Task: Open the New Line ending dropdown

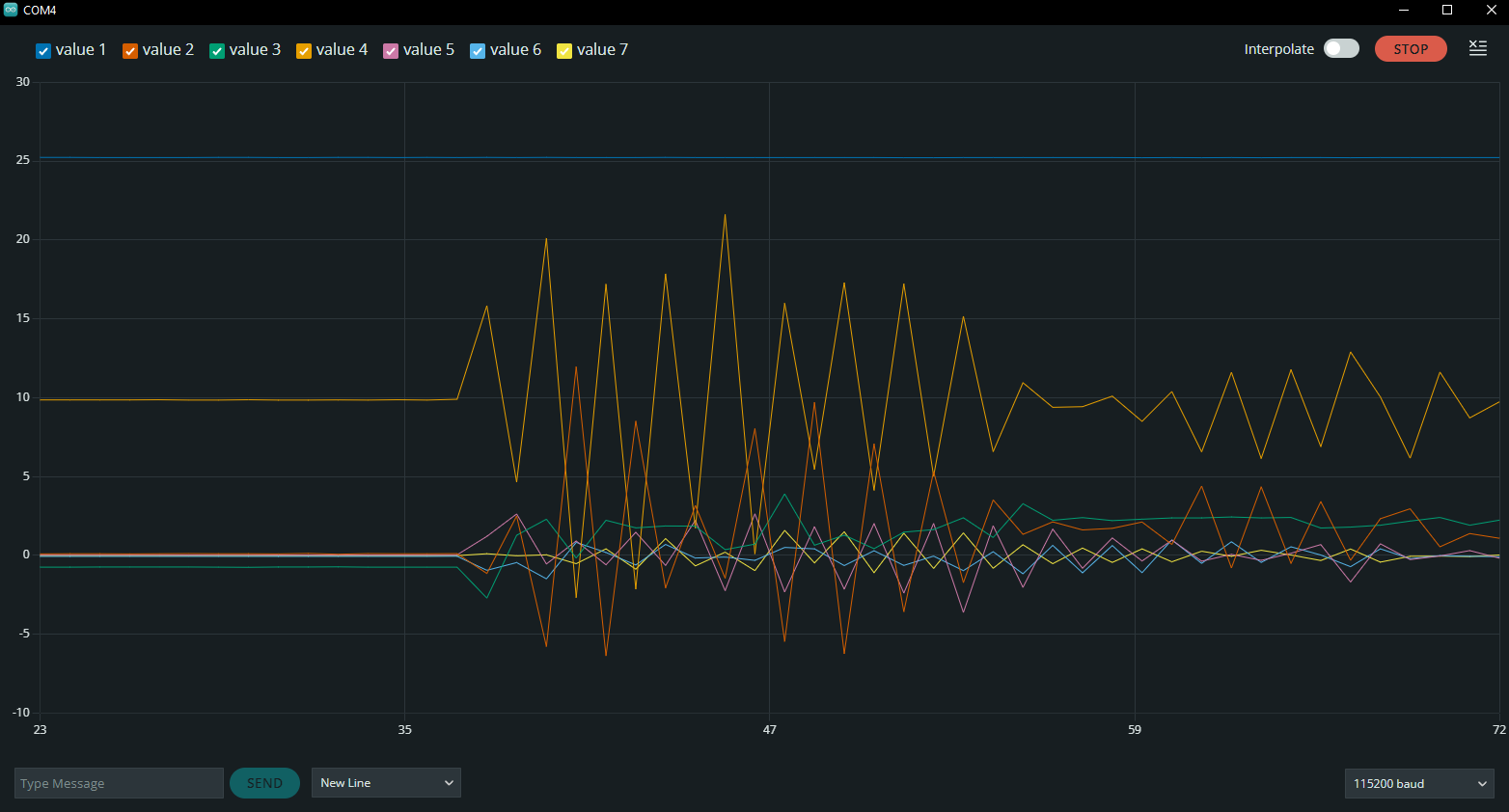Action: 386,783
